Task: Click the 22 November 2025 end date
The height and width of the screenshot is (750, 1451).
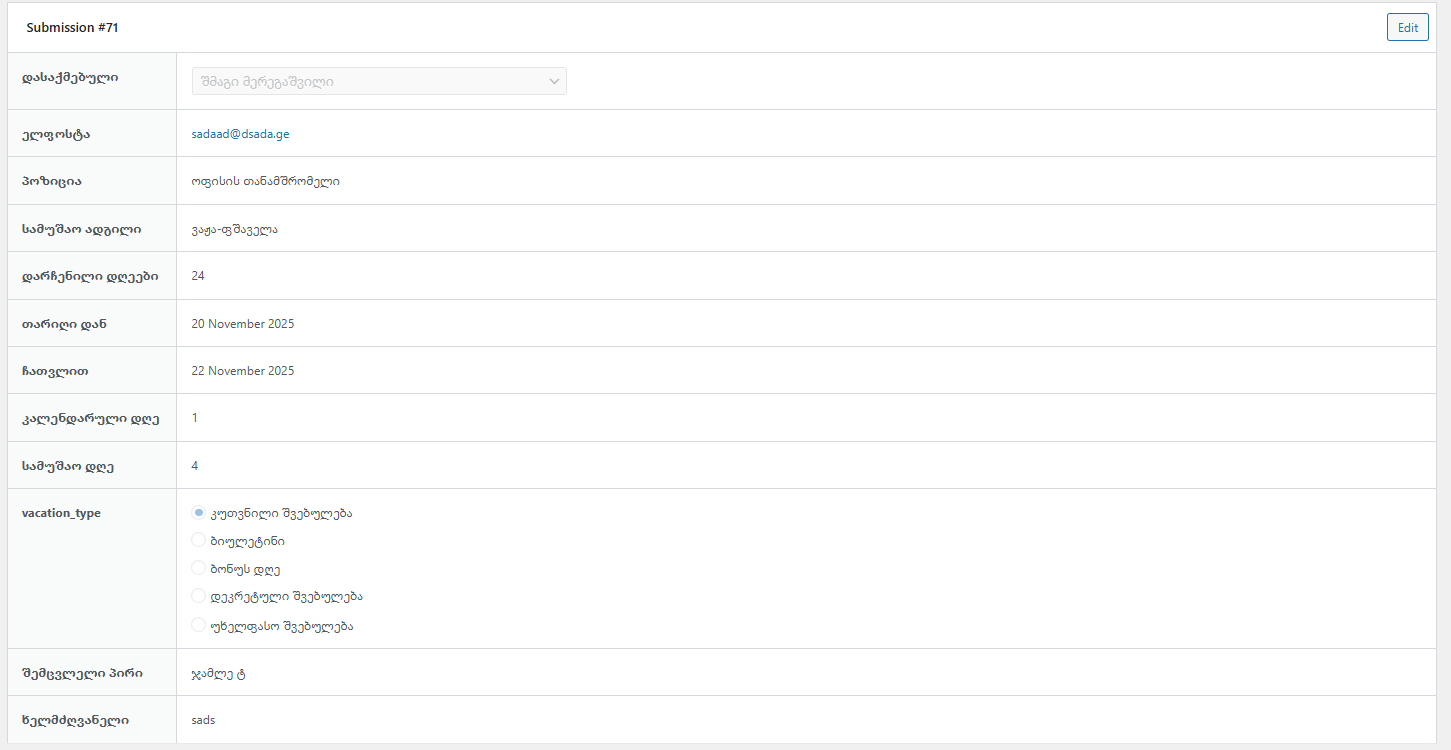Action: coord(243,371)
